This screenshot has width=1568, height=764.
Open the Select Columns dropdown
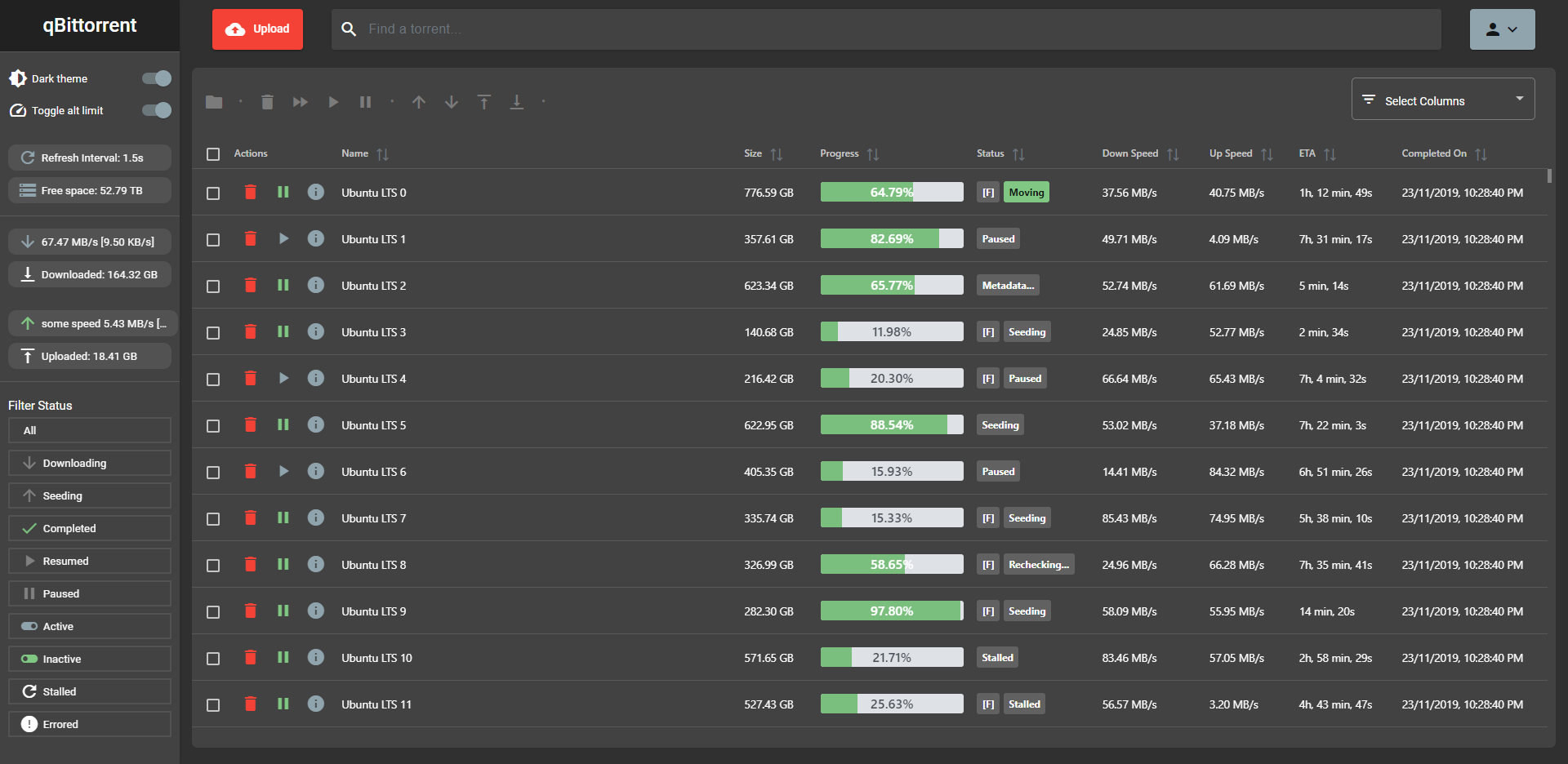(x=1443, y=99)
